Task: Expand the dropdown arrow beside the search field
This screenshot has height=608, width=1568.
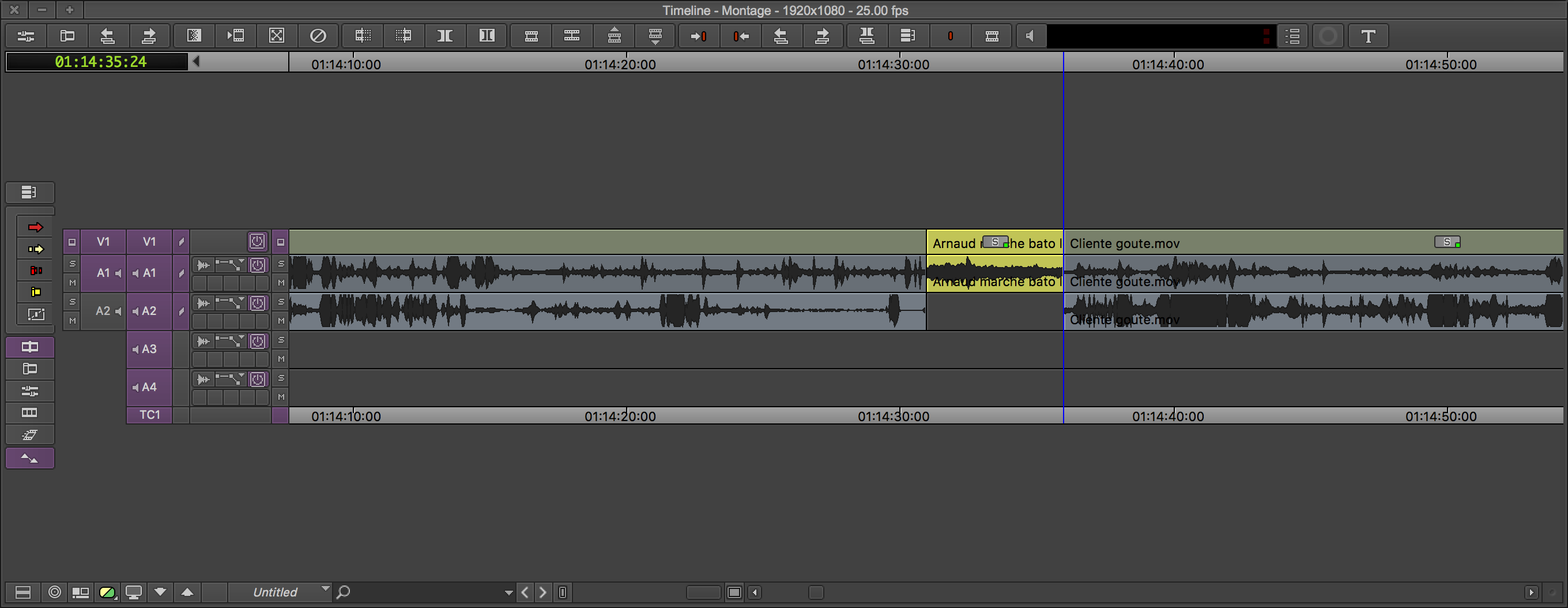Action: coord(508,592)
